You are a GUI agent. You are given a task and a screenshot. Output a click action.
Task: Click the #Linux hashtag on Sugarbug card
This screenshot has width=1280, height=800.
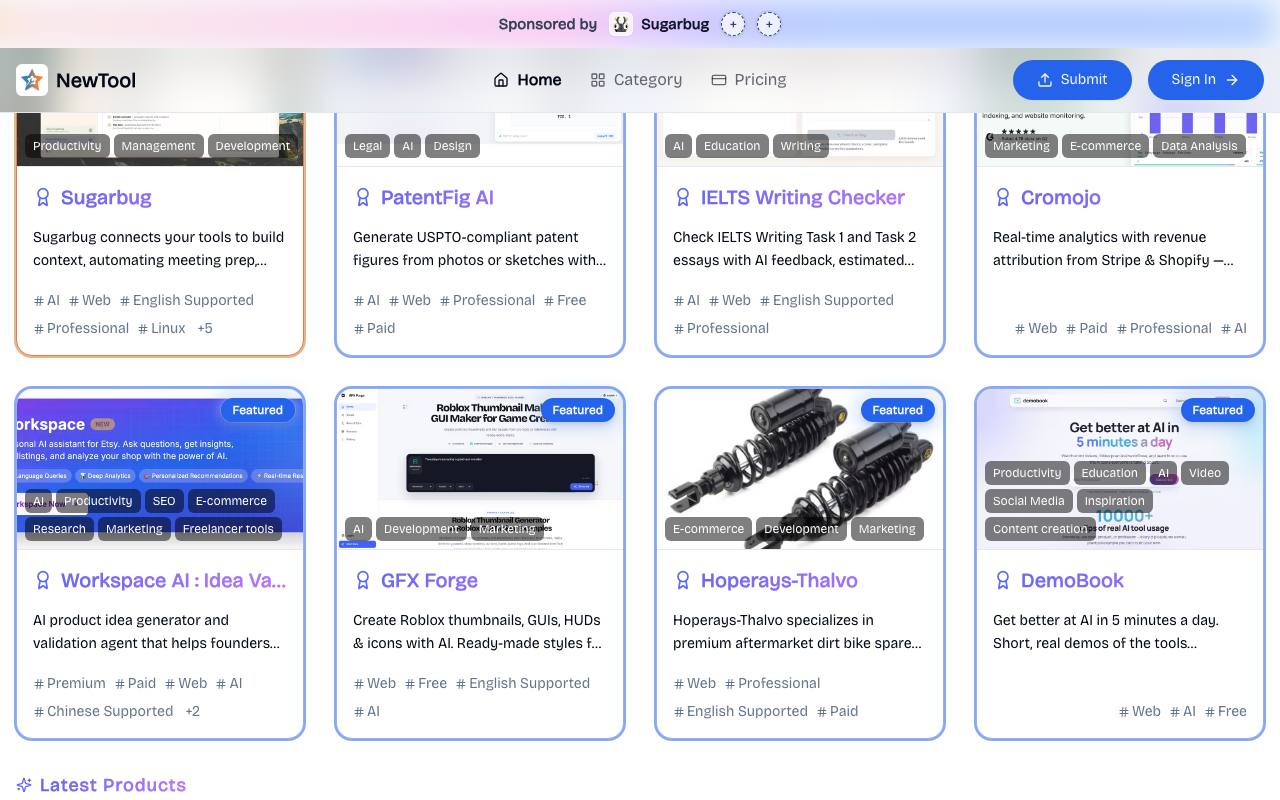tap(162, 328)
